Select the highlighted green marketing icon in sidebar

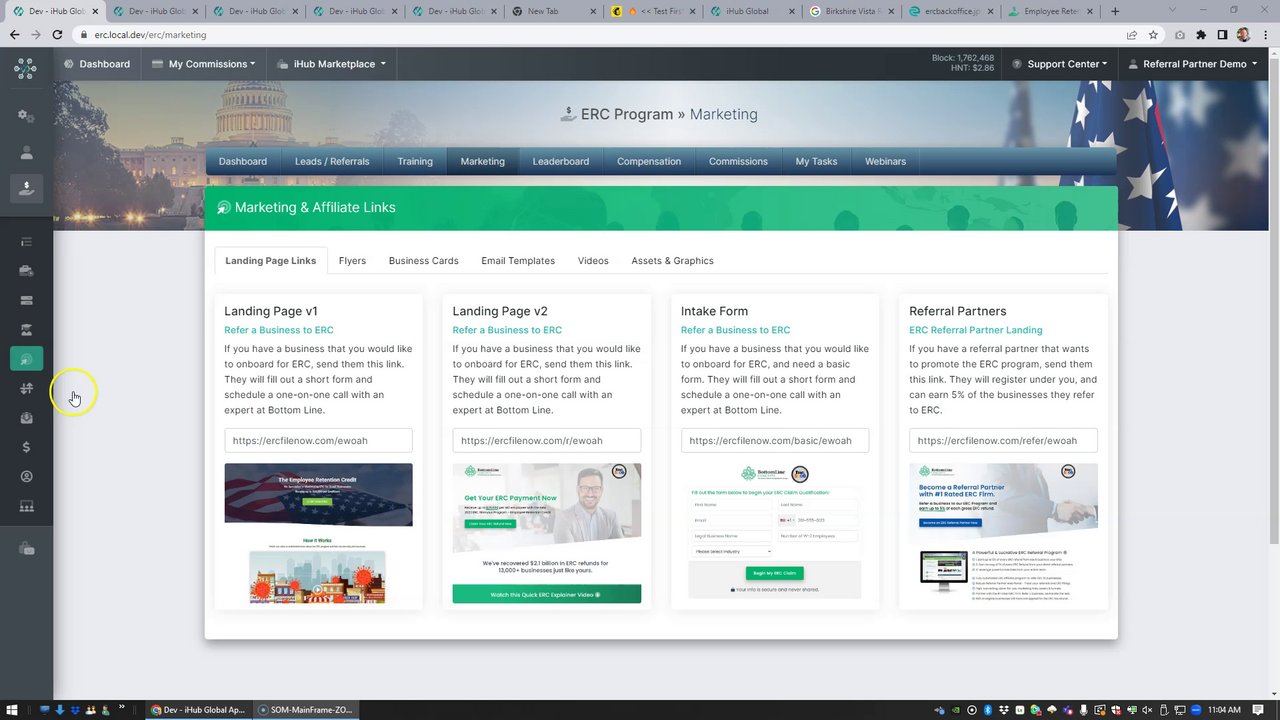(x=26, y=359)
